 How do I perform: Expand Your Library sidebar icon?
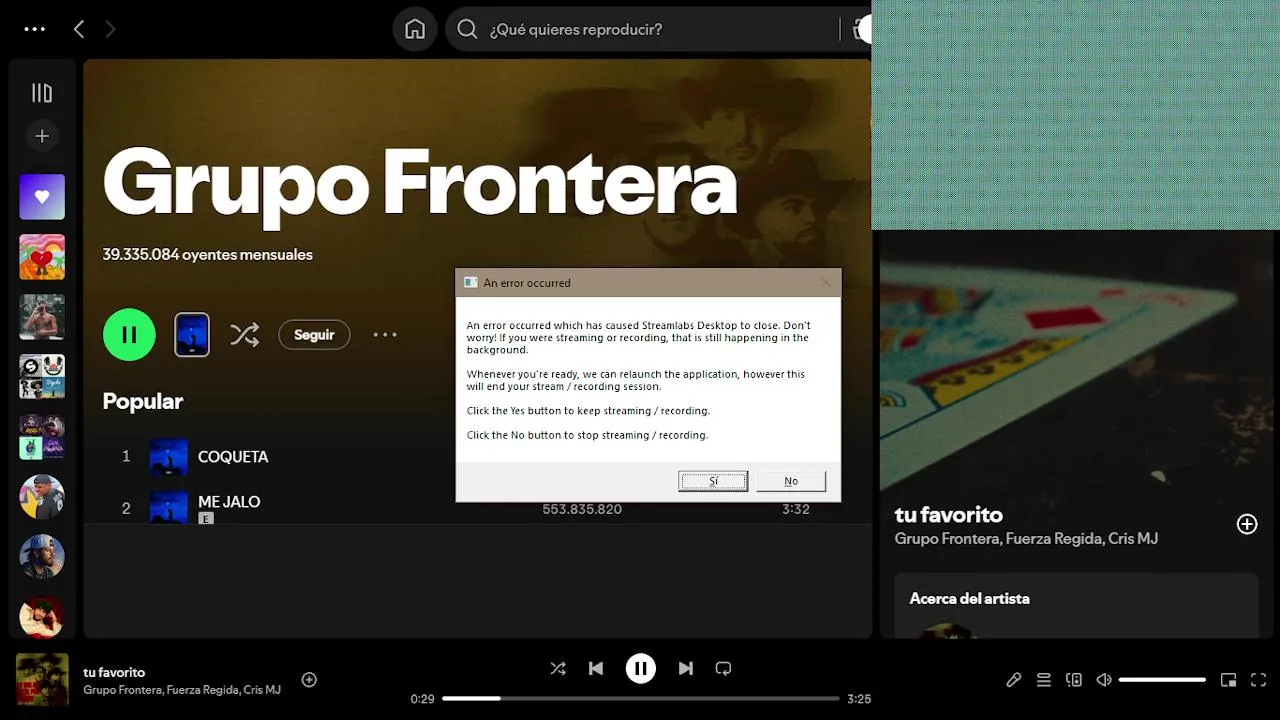[x=42, y=93]
